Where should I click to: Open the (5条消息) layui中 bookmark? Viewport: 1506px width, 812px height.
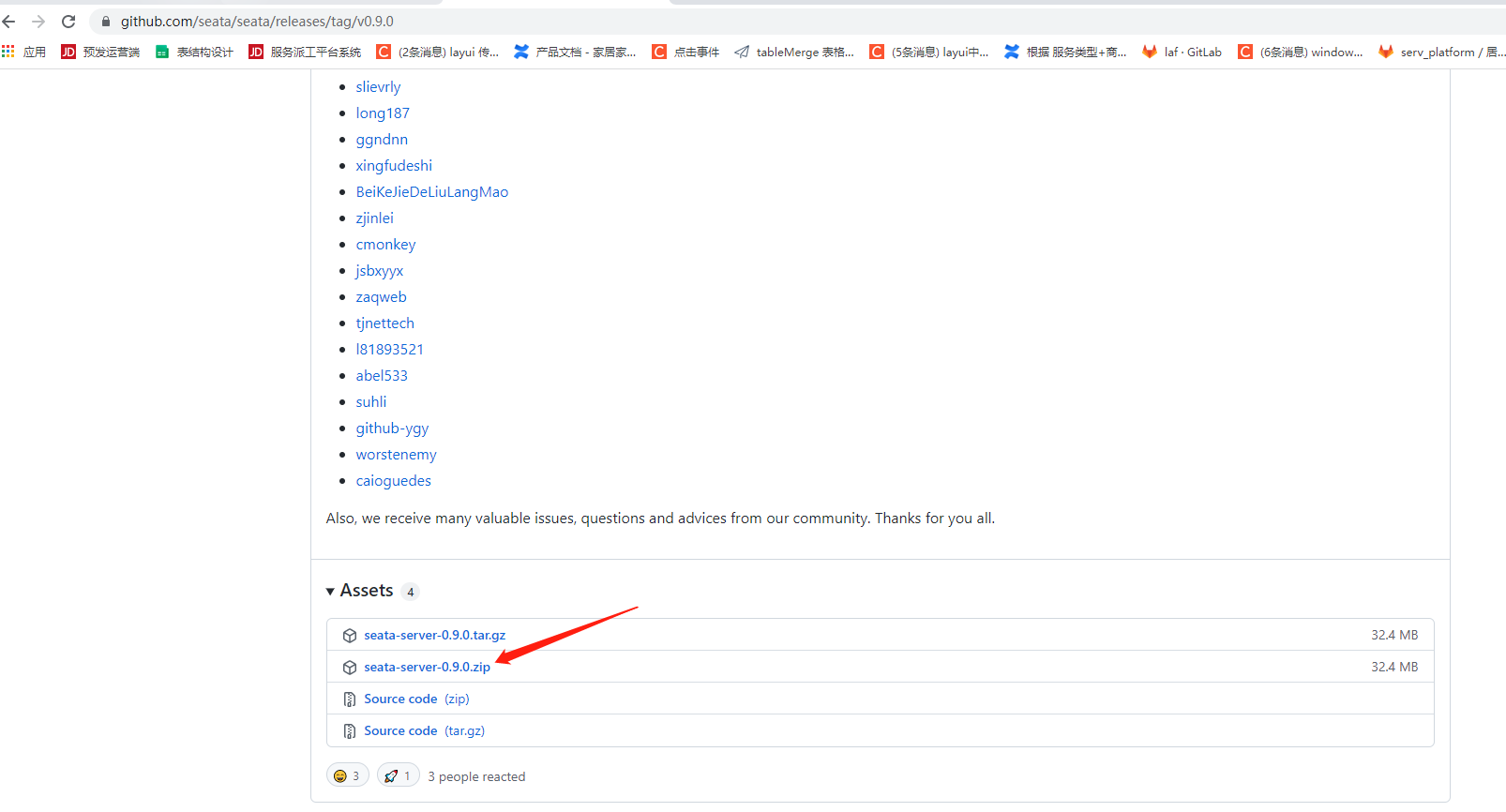(929, 52)
